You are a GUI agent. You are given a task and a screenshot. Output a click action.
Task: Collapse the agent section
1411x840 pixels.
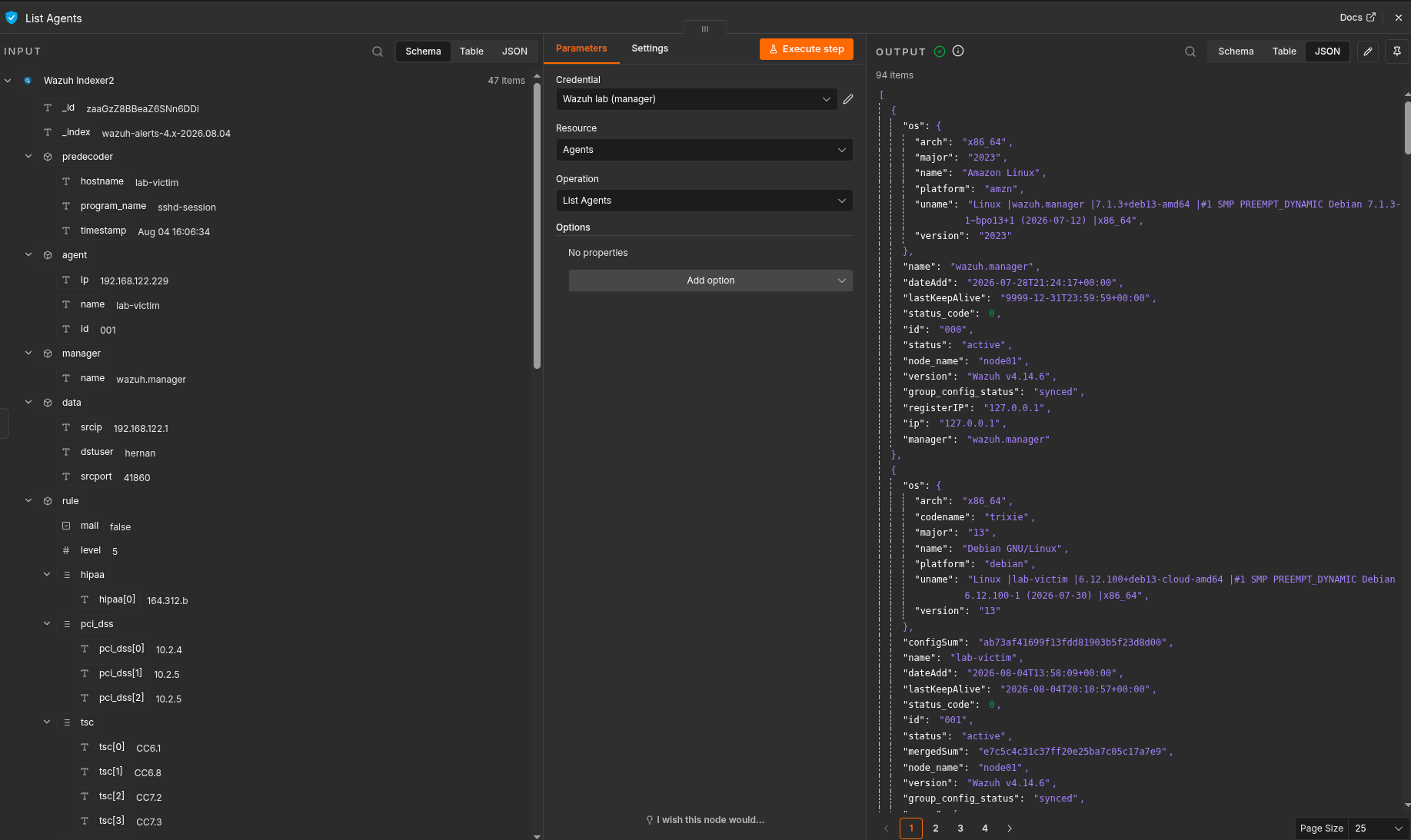pyautogui.click(x=28, y=255)
